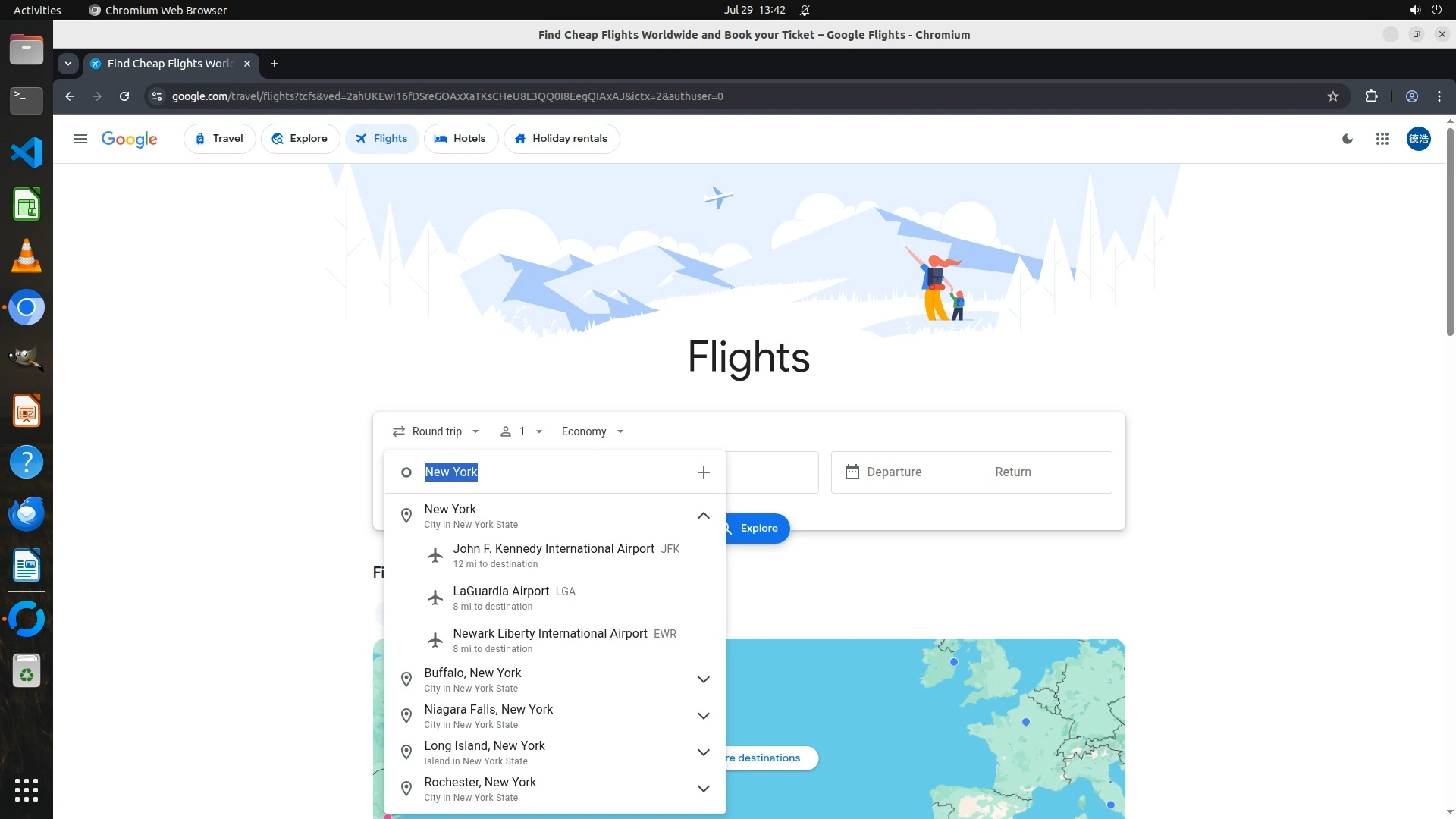Switch to the Hotels tab

click(x=460, y=139)
